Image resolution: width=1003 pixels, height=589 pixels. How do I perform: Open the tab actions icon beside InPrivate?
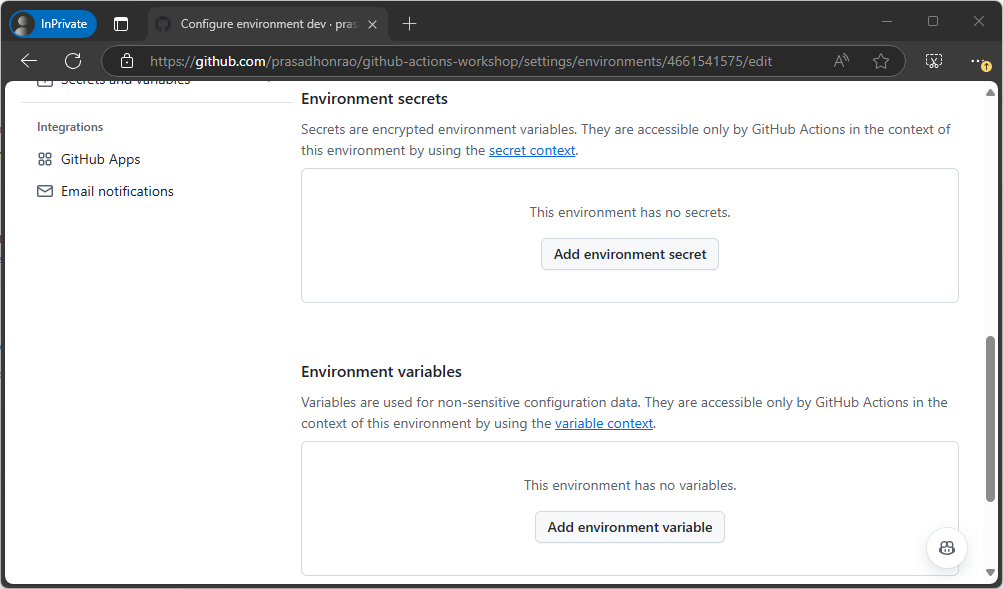120,23
